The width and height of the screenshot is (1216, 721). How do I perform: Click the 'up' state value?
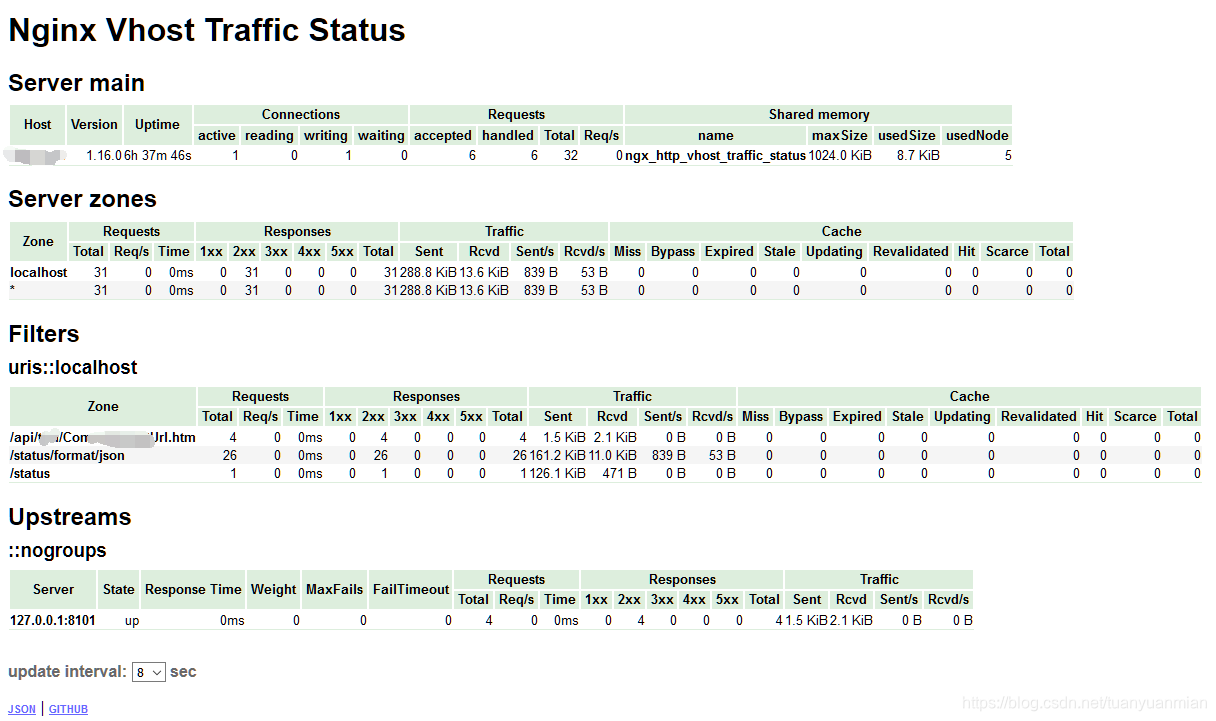(132, 620)
